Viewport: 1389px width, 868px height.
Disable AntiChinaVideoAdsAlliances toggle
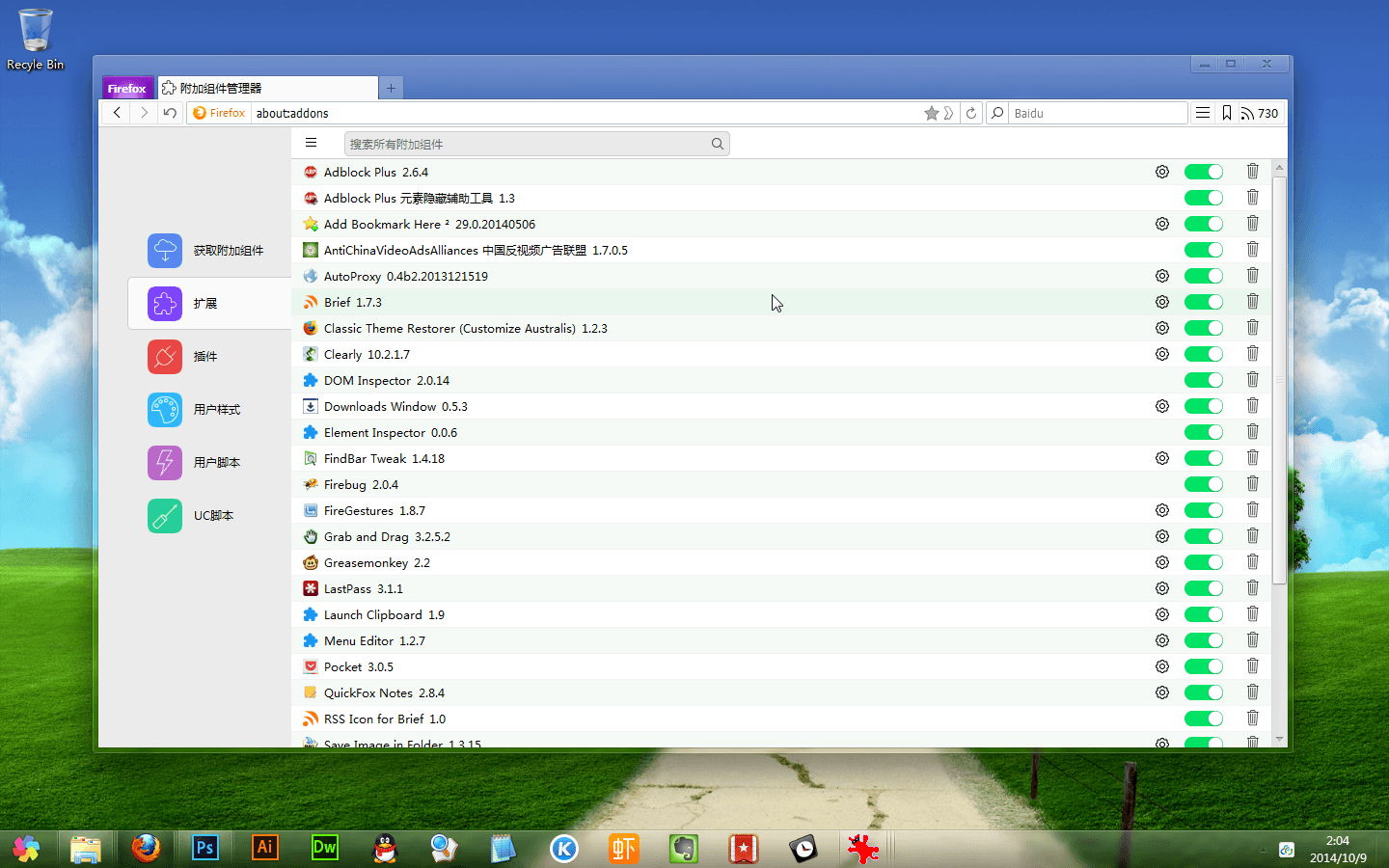(1203, 250)
